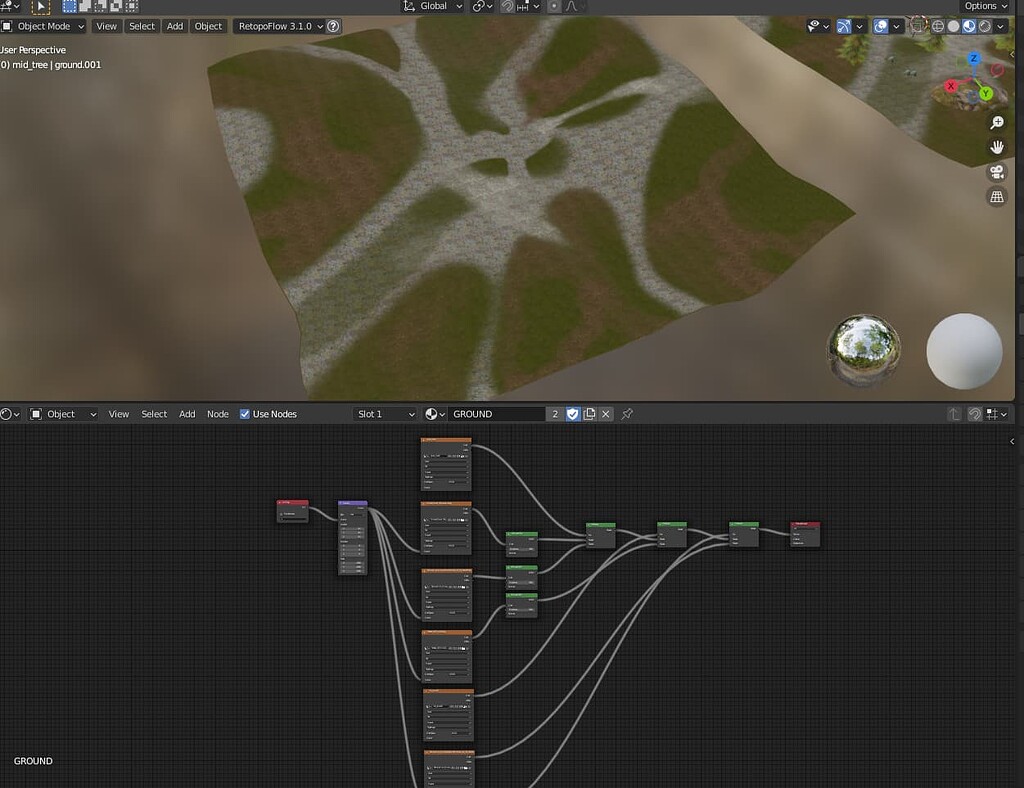The image size is (1024, 788).
Task: Switch to orthographic view with grid icon
Action: [996, 197]
